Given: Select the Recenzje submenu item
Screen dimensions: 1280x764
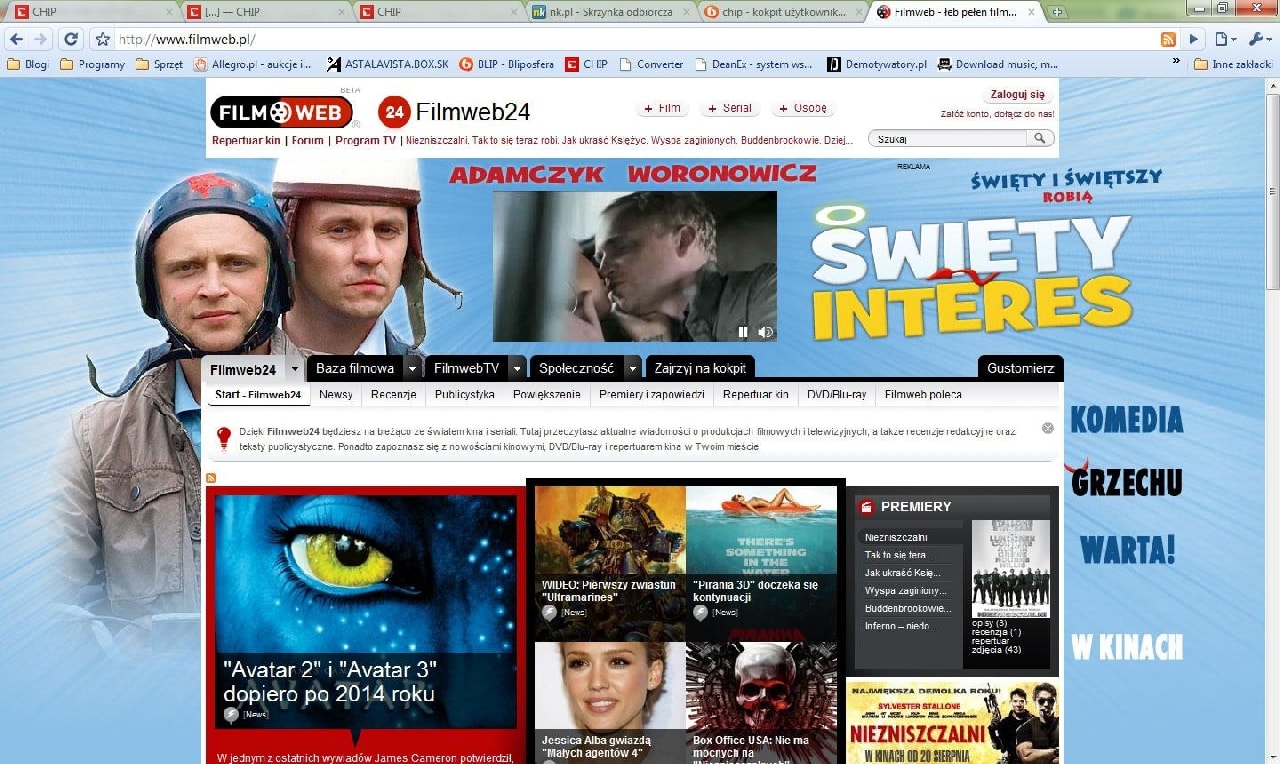Looking at the screenshot, I should pyautogui.click(x=393, y=395).
